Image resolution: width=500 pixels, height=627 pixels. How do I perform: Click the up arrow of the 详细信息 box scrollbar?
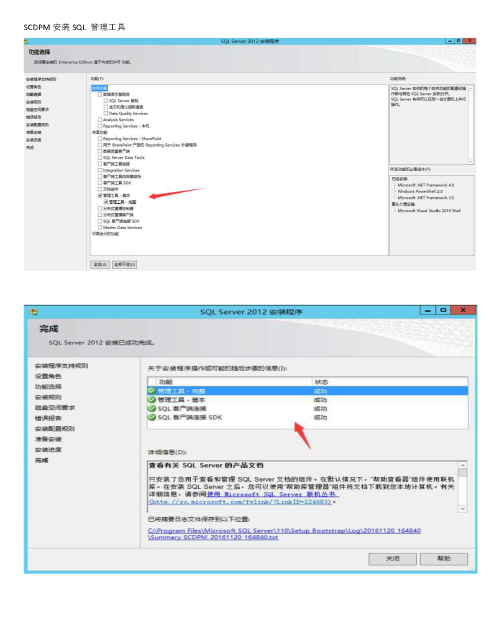point(462,465)
